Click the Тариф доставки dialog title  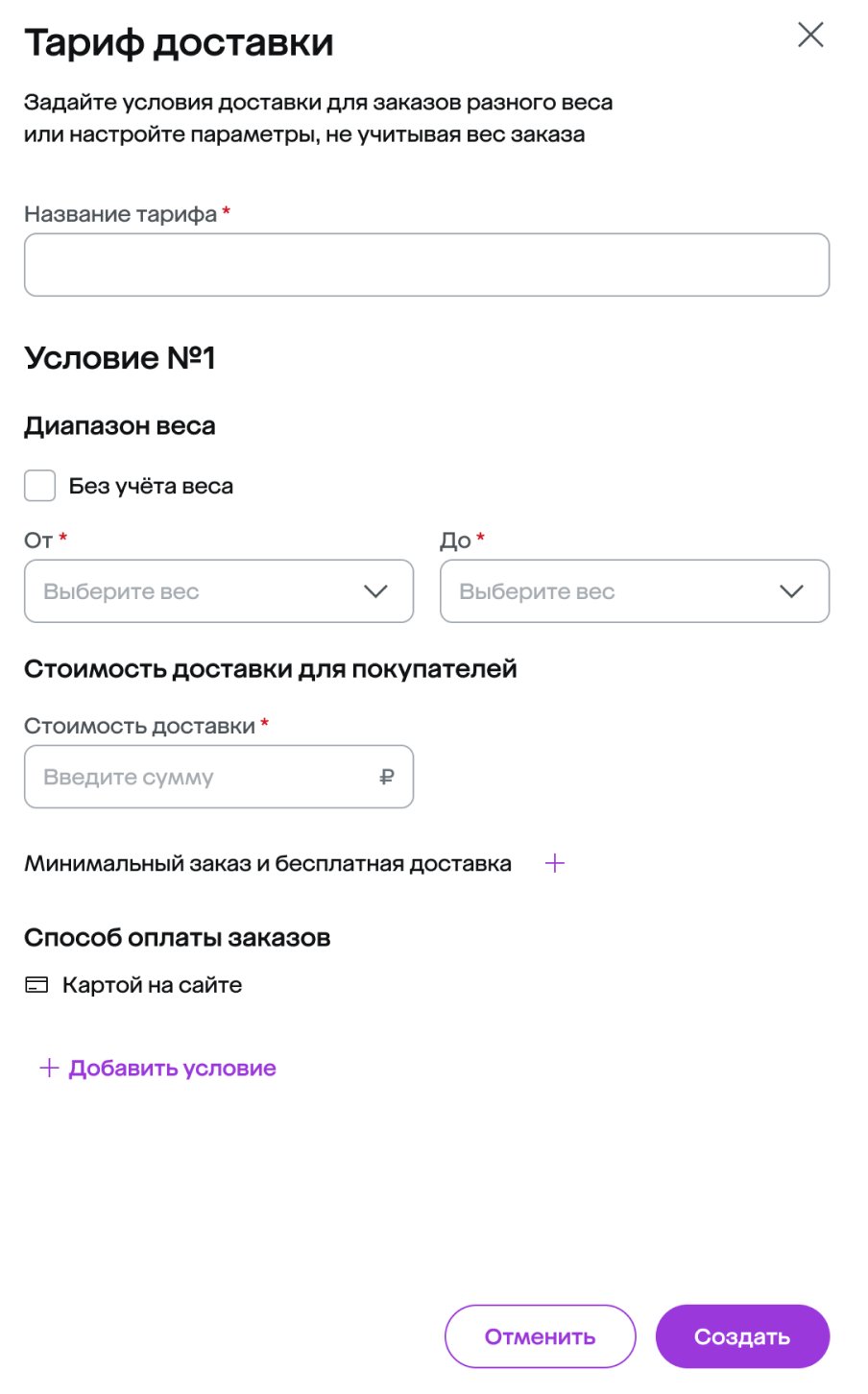coord(179,43)
